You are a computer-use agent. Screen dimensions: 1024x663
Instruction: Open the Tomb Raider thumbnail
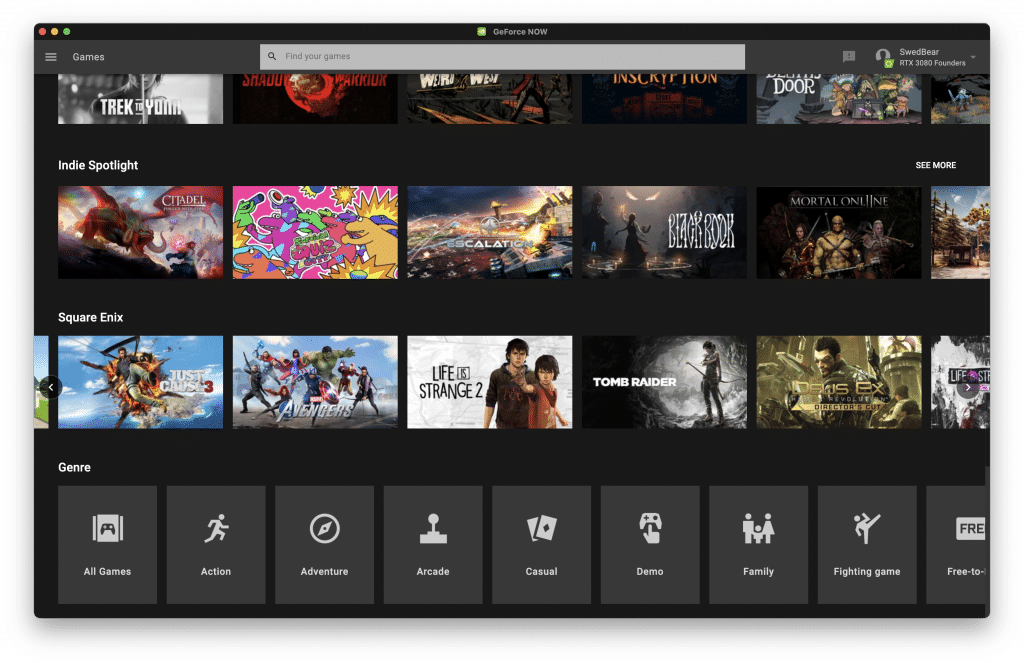(x=664, y=382)
